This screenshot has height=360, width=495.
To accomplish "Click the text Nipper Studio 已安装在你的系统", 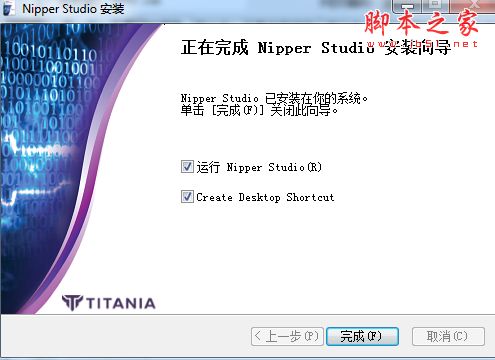I will click(274, 98).
